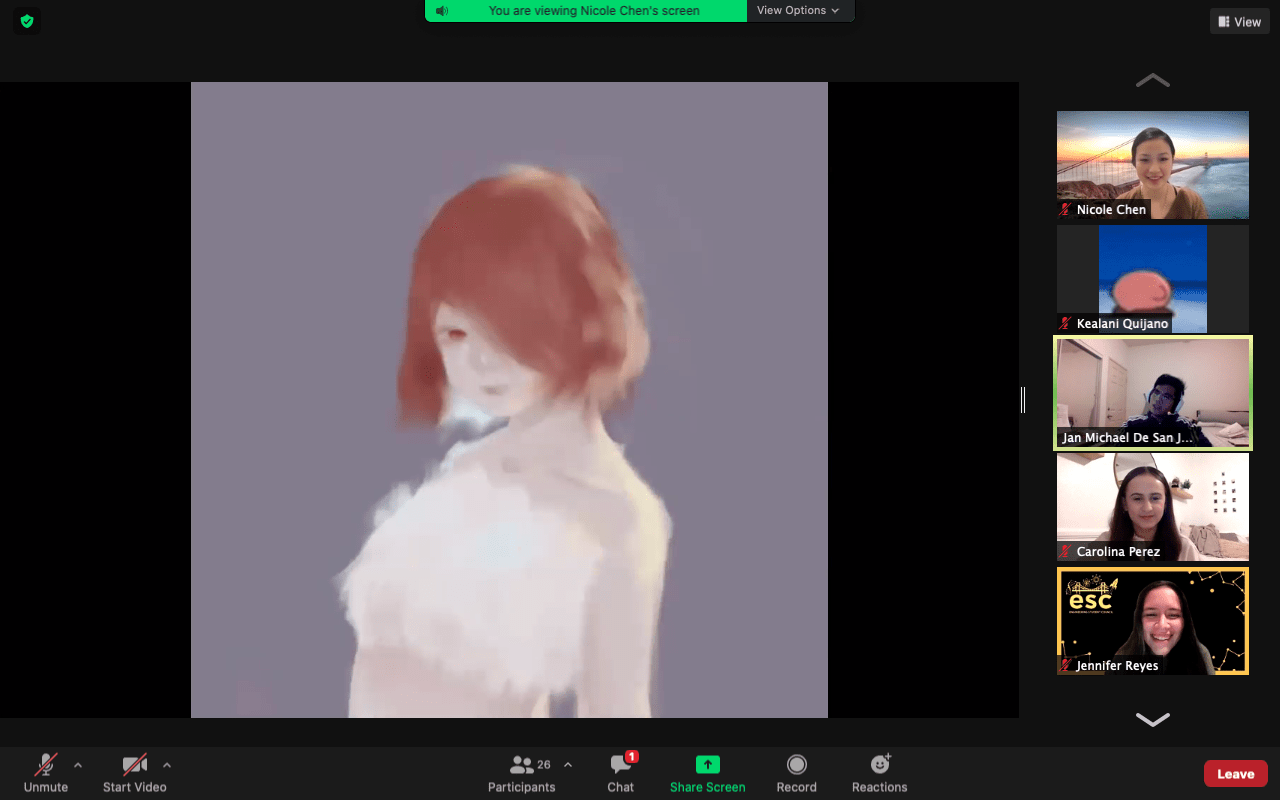Screen dimensions: 1280x800
Task: Open the View Options dropdown
Action: [x=797, y=11]
